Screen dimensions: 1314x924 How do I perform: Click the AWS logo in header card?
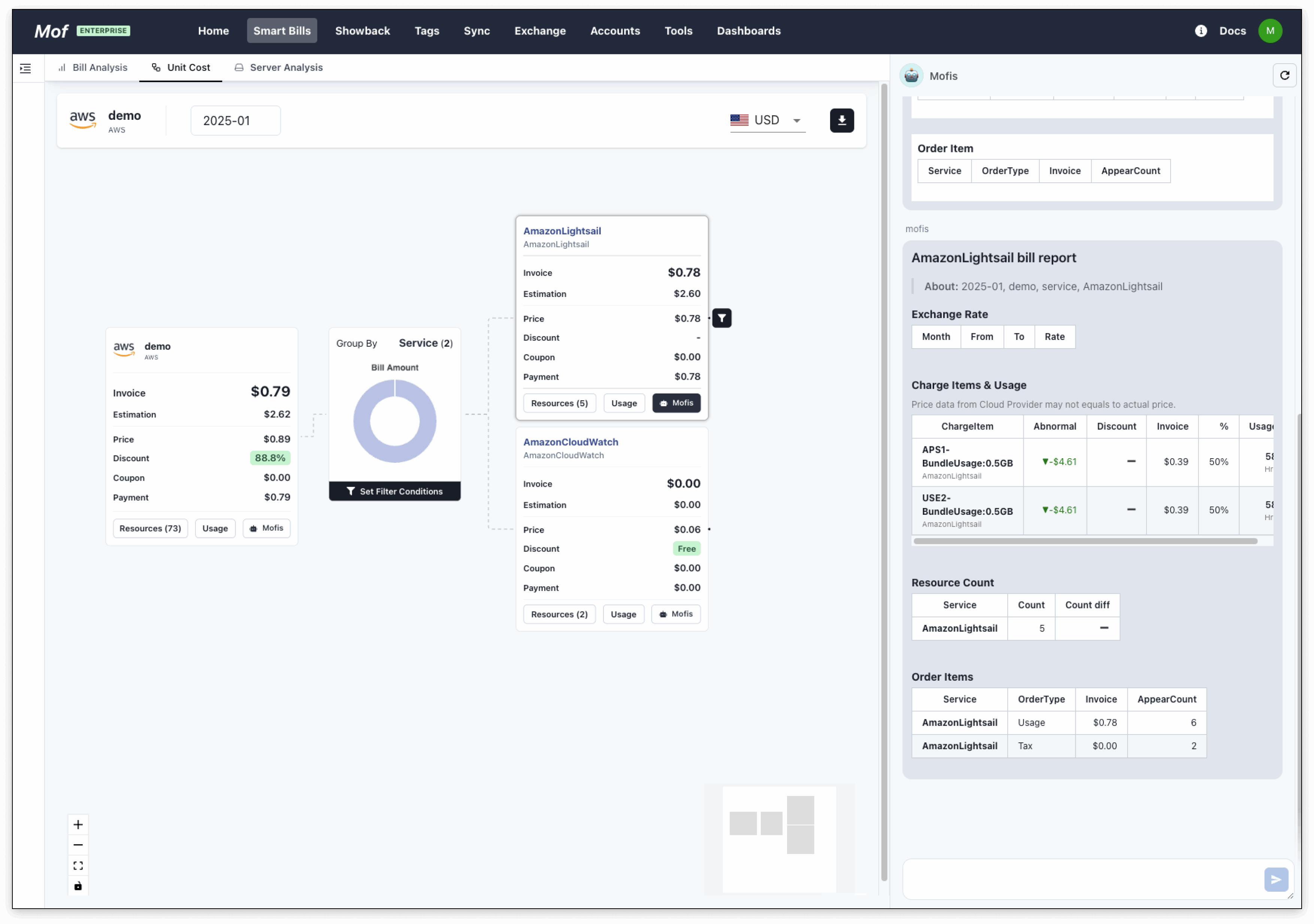tap(83, 119)
